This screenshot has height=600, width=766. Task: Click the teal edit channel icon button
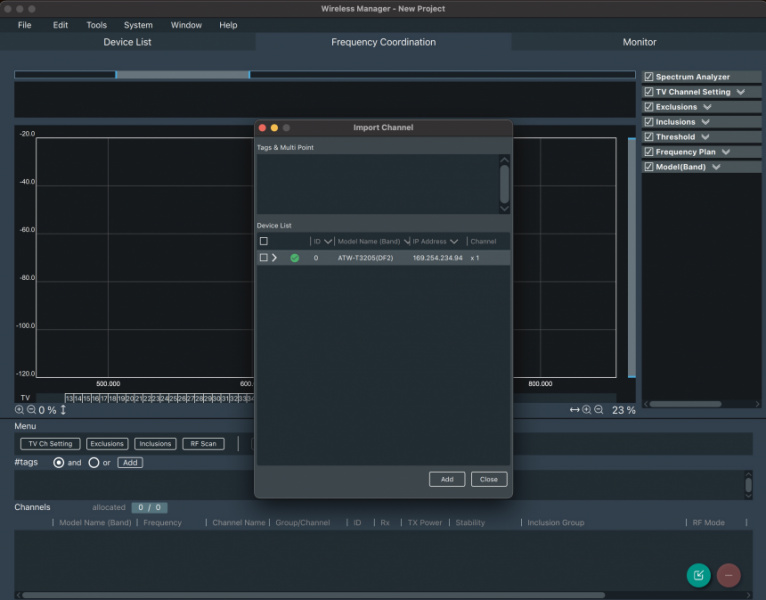(699, 575)
